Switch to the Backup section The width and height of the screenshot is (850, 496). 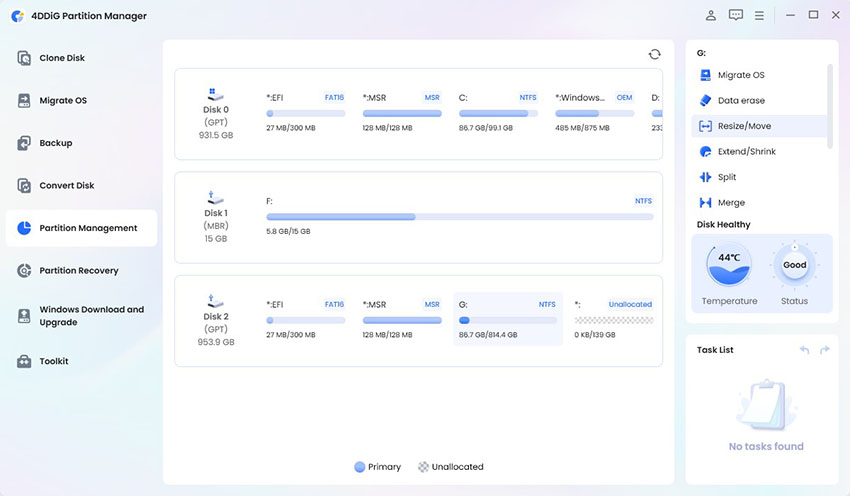pyautogui.click(x=56, y=143)
